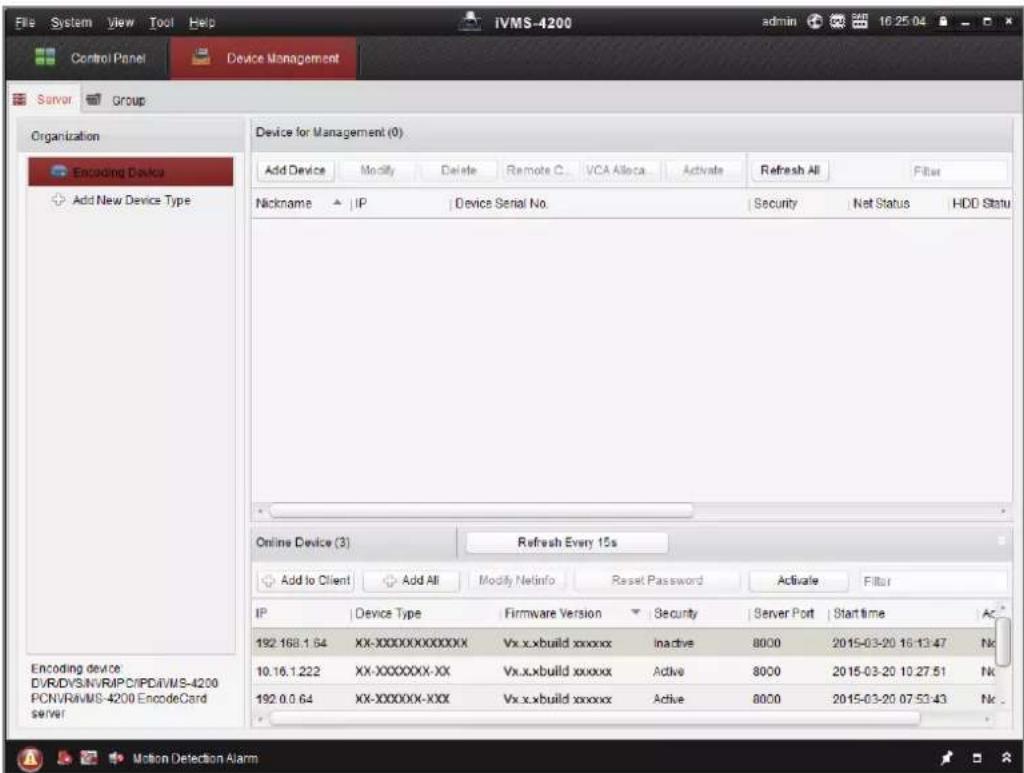Viewport: 1024px width, 773px height.
Task: Click the image capture icon in status bar
Action: click(x=88, y=758)
